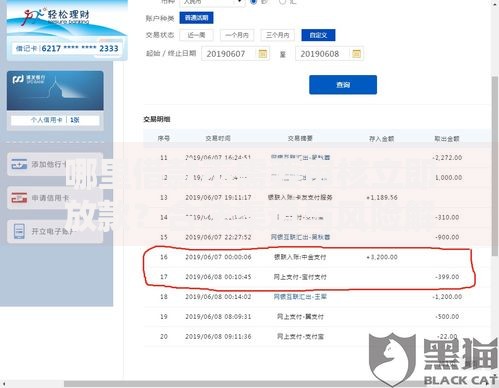Expand the currency dropdown arrow
The height and width of the screenshot is (388, 499).
coord(239,2)
